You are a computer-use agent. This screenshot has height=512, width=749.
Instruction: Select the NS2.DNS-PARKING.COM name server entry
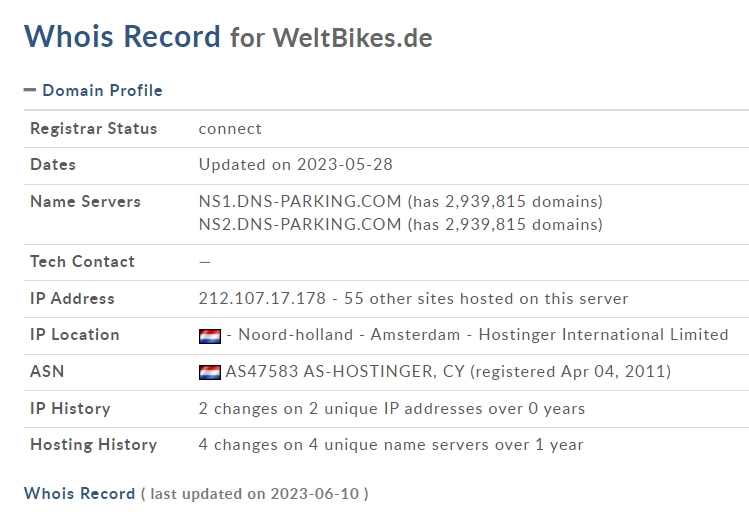point(300,224)
